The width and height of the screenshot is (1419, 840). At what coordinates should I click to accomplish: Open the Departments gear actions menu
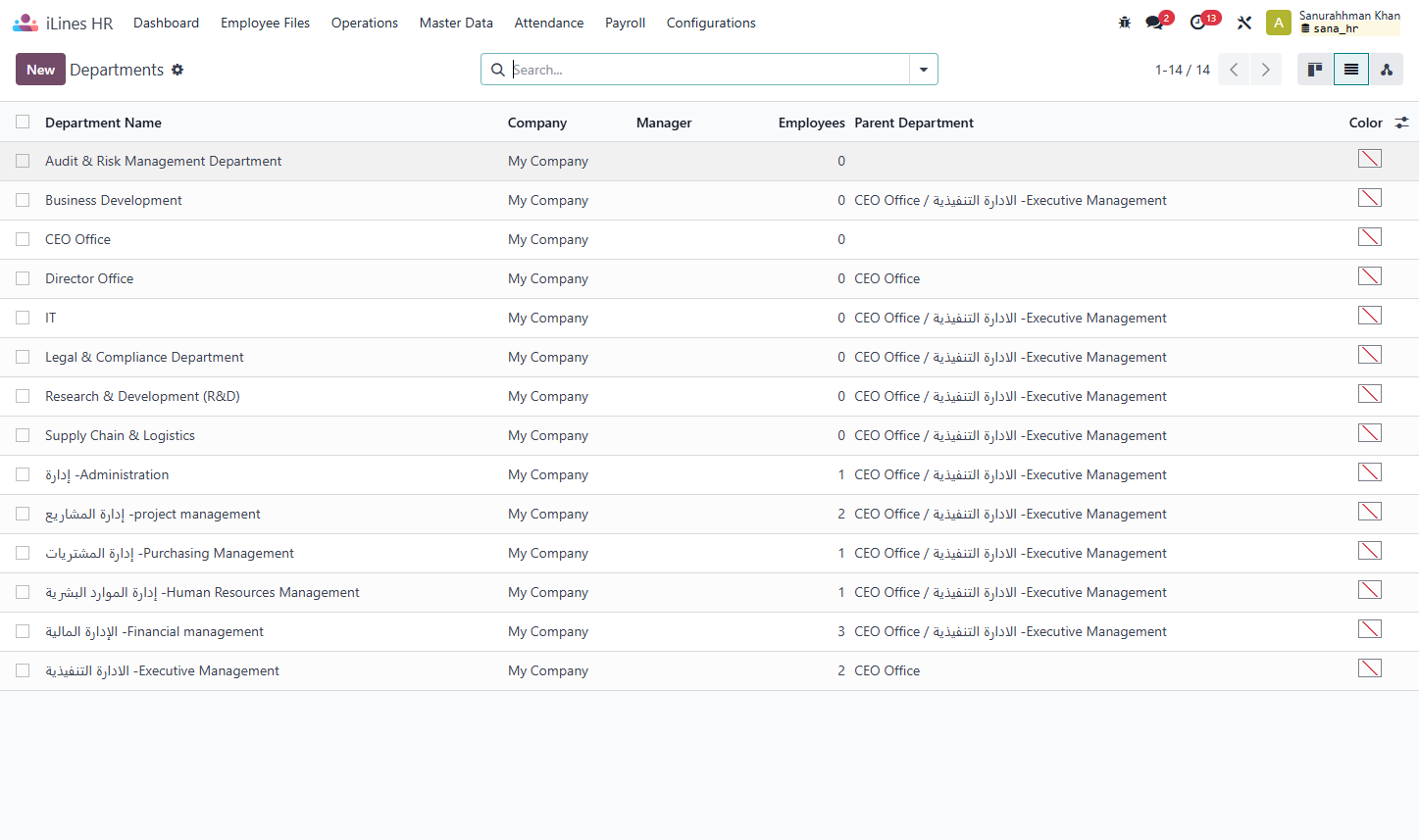[177, 70]
